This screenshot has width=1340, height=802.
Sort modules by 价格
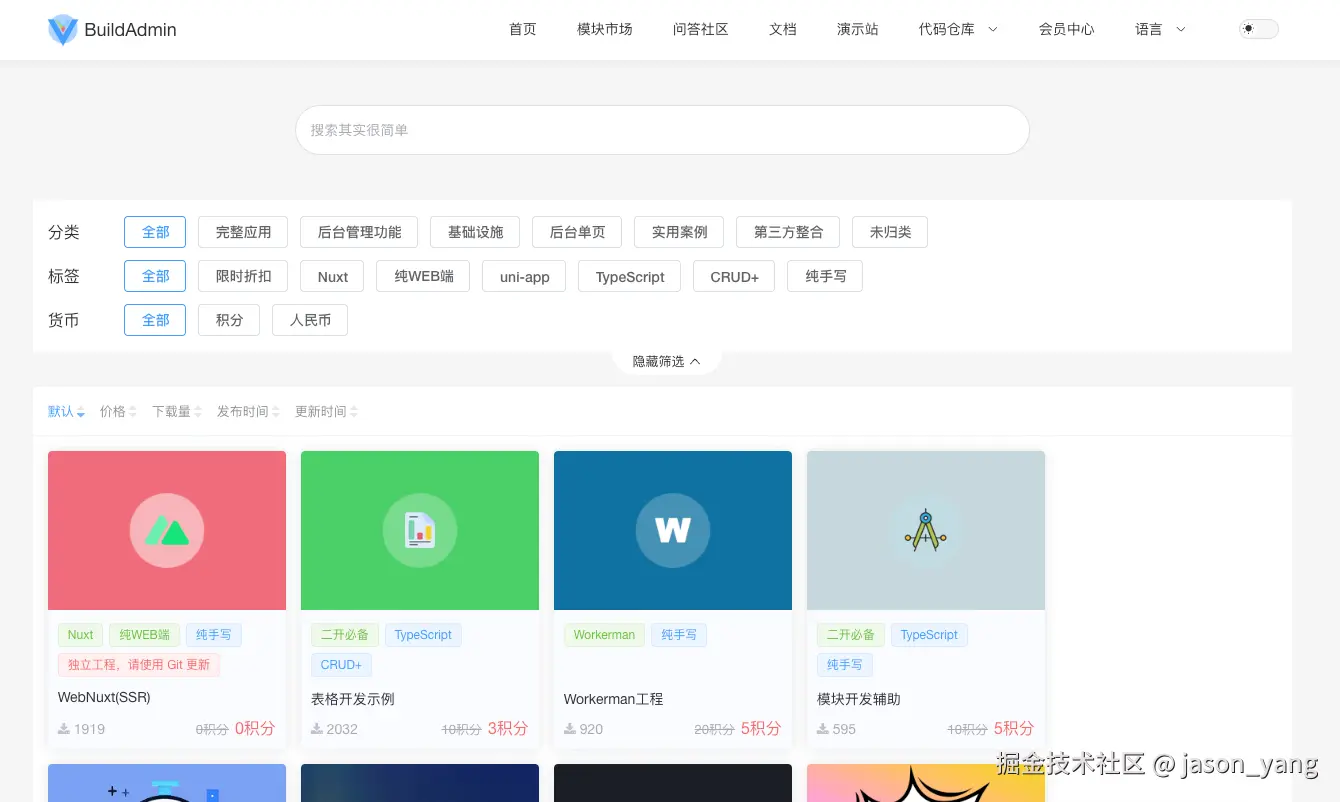click(118, 411)
